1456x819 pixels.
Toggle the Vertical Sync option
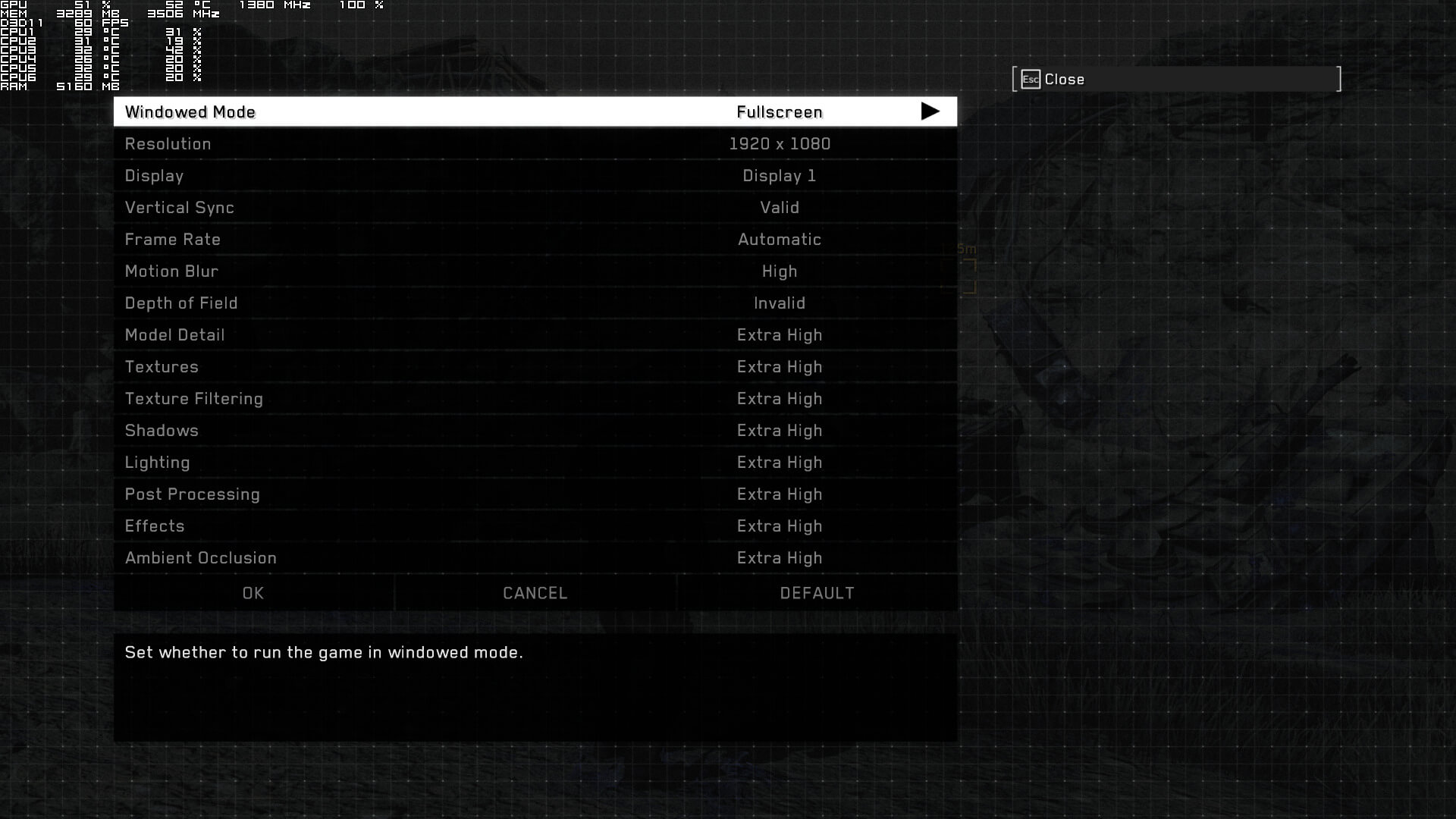click(x=535, y=208)
